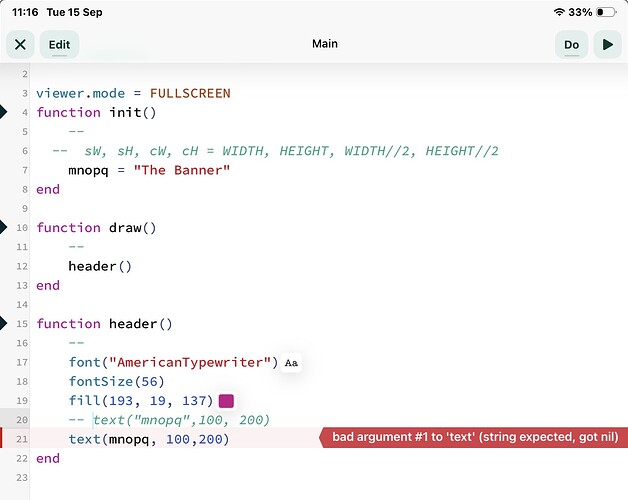Image resolution: width=628 pixels, height=500 pixels.
Task: Tap the Wi-Fi status icon
Action: tap(559, 12)
